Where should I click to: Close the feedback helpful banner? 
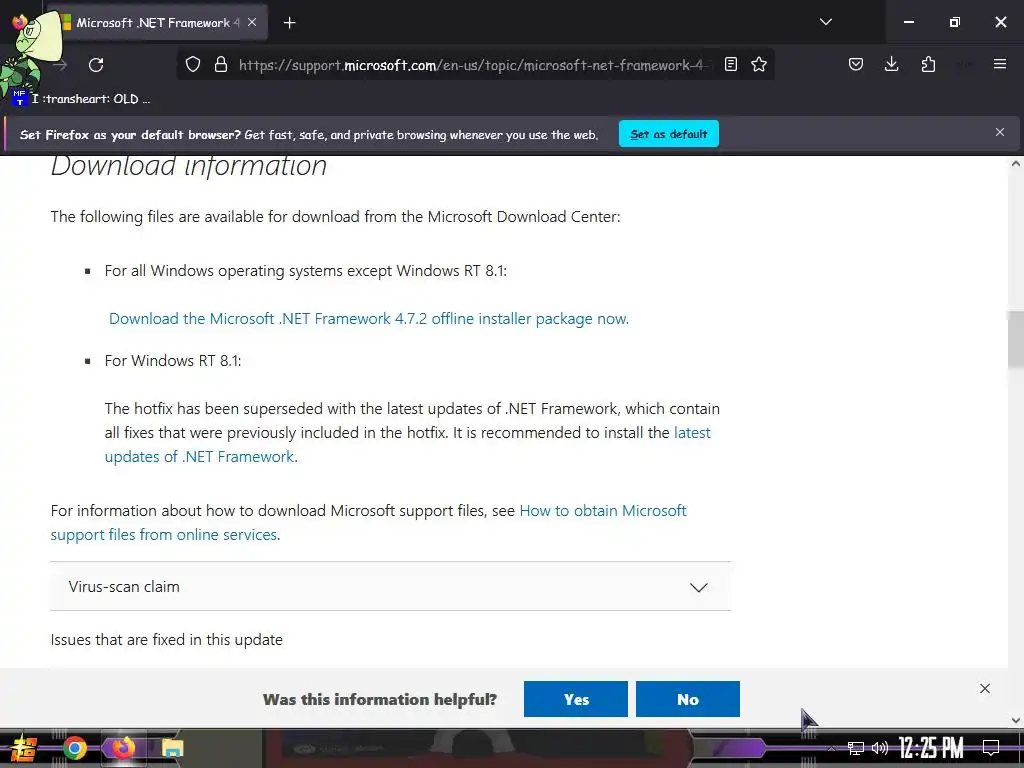coord(985,688)
